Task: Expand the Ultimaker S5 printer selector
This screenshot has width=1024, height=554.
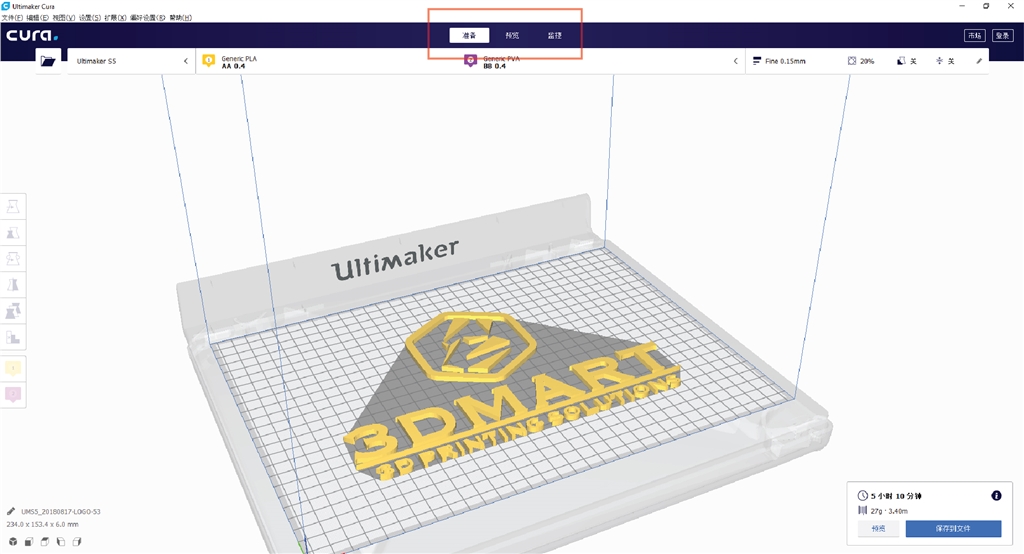Action: (x=130, y=61)
